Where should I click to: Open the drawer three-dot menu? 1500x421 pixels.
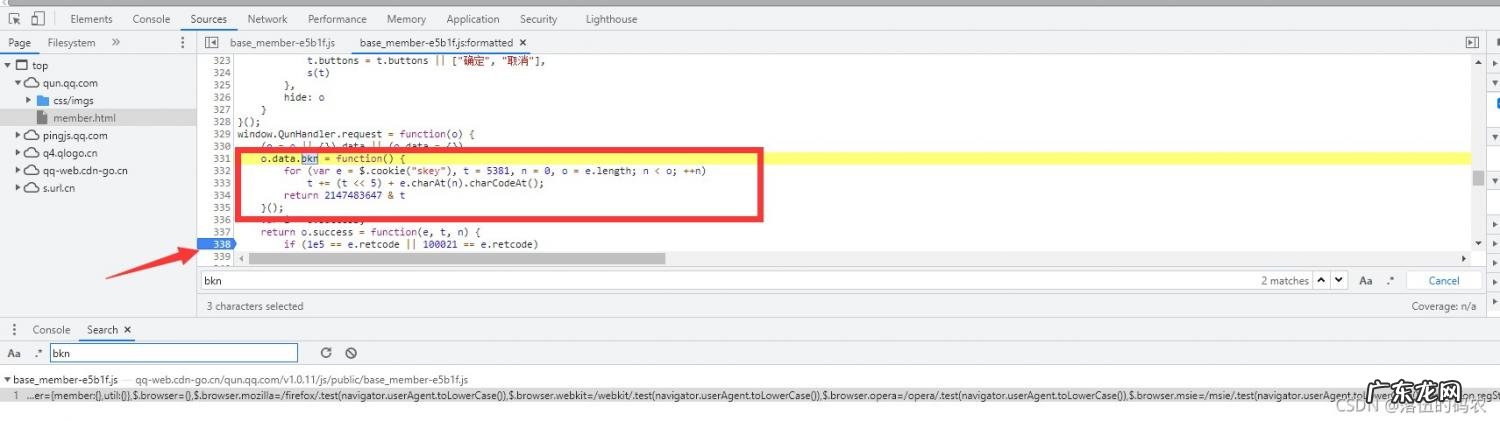14,330
